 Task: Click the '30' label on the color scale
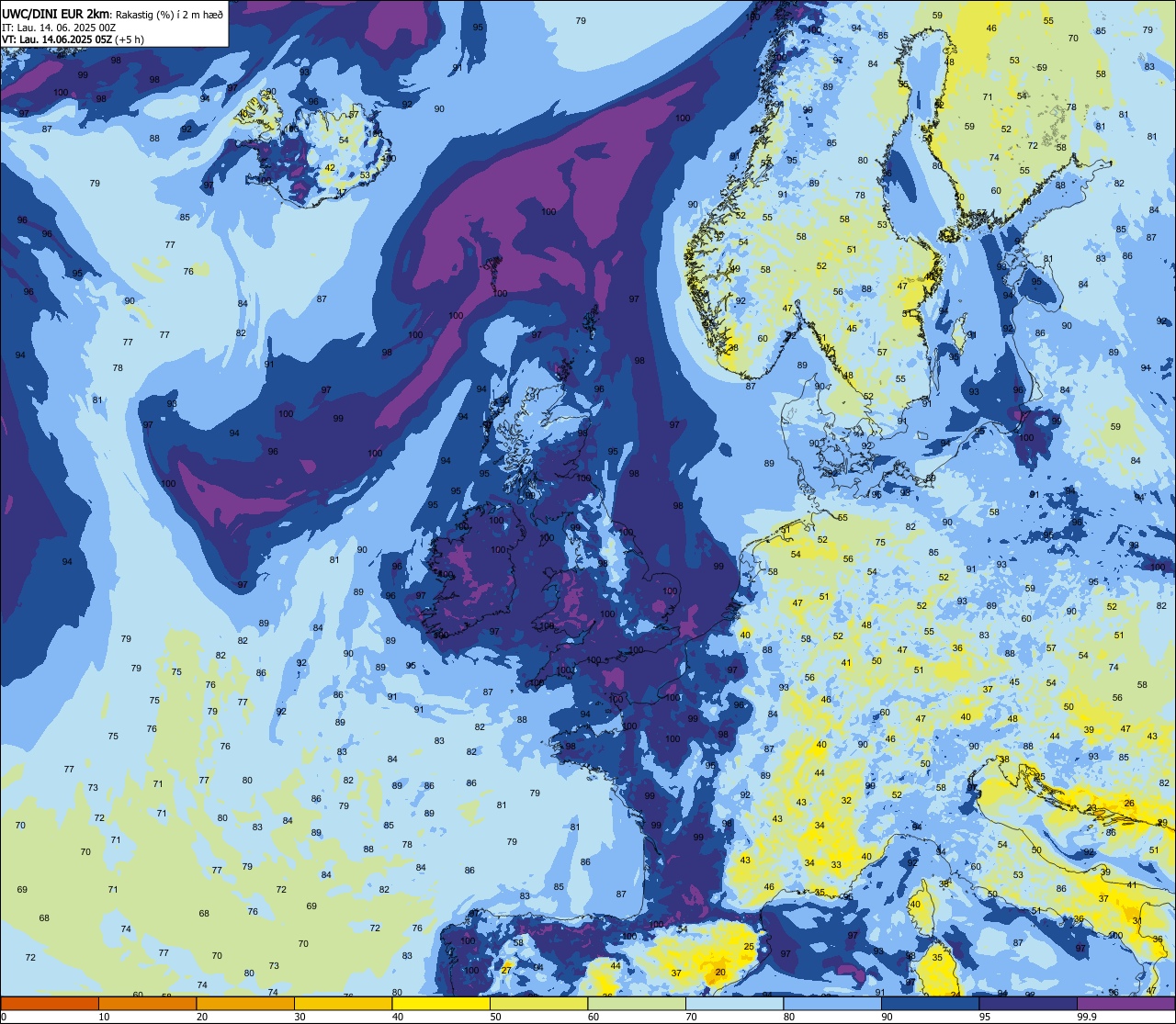click(x=300, y=1017)
